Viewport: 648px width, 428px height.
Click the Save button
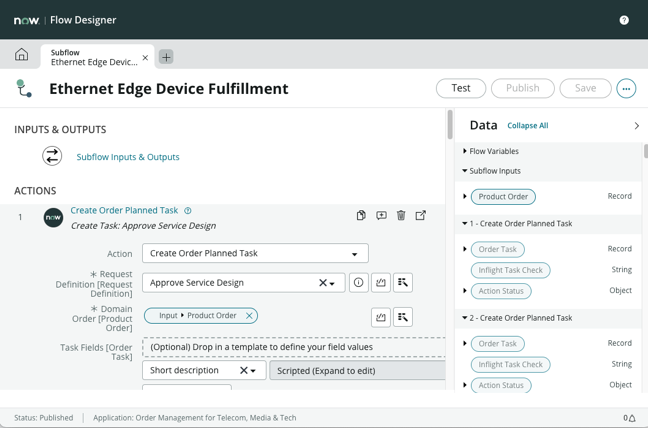point(585,88)
